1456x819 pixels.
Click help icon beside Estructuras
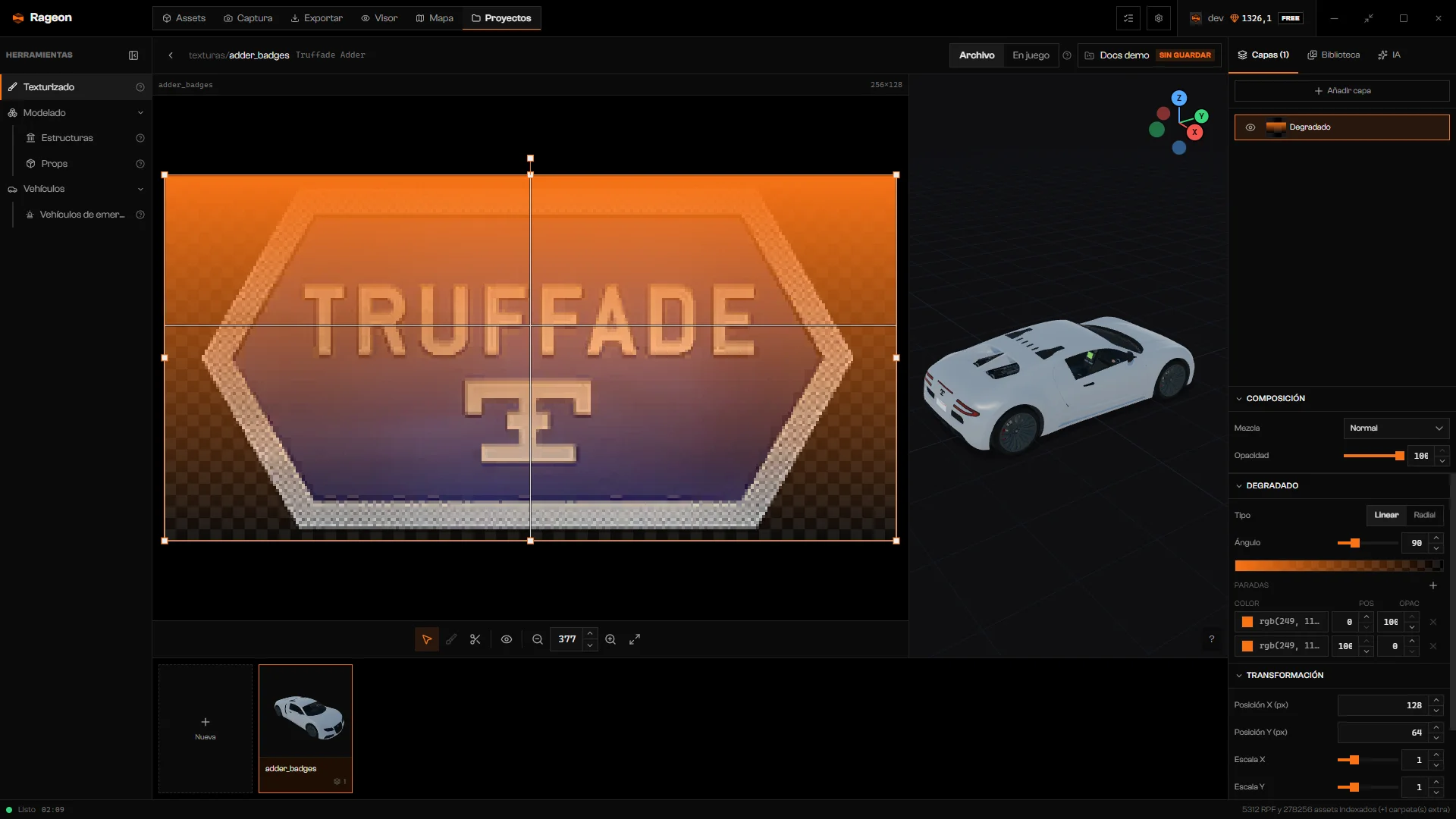[140, 138]
